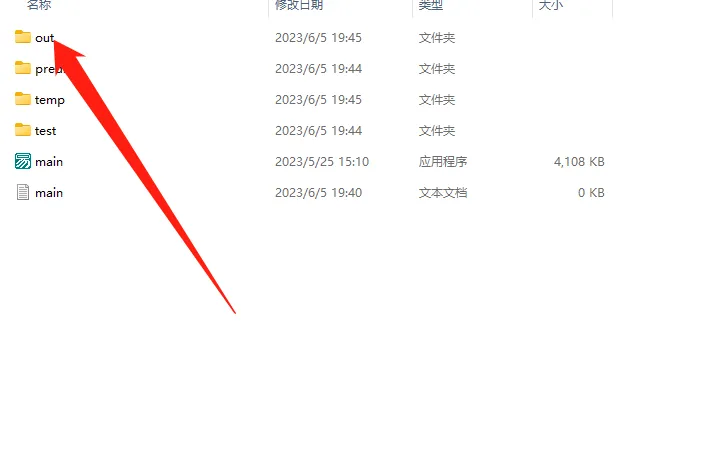Screen dimensions: 728x474
Task: Select the out folder icon
Action: (23, 37)
